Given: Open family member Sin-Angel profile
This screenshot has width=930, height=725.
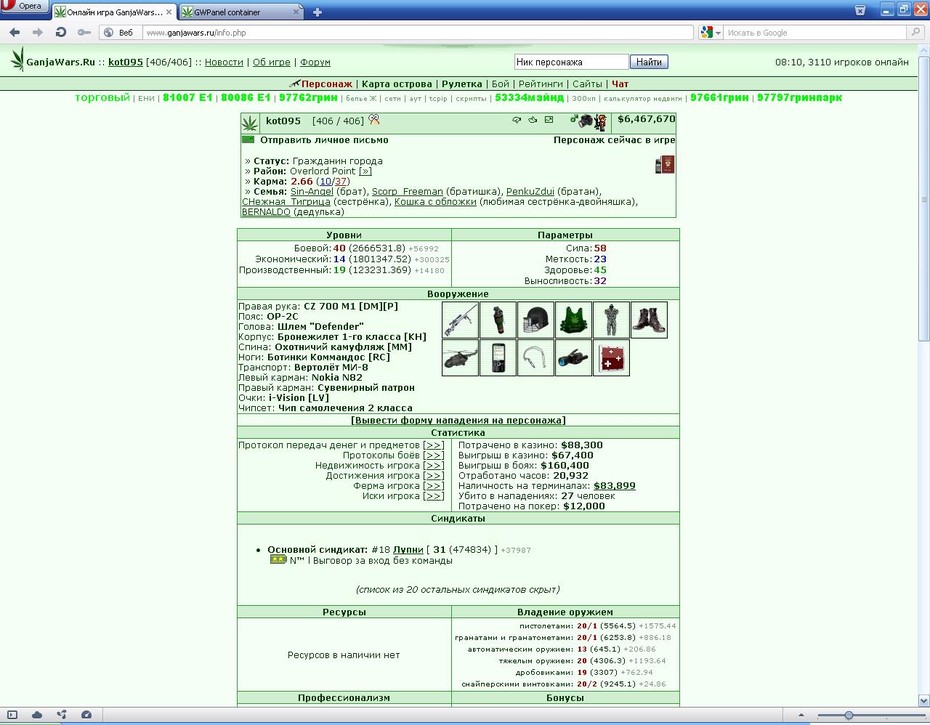Looking at the screenshot, I should click(311, 191).
